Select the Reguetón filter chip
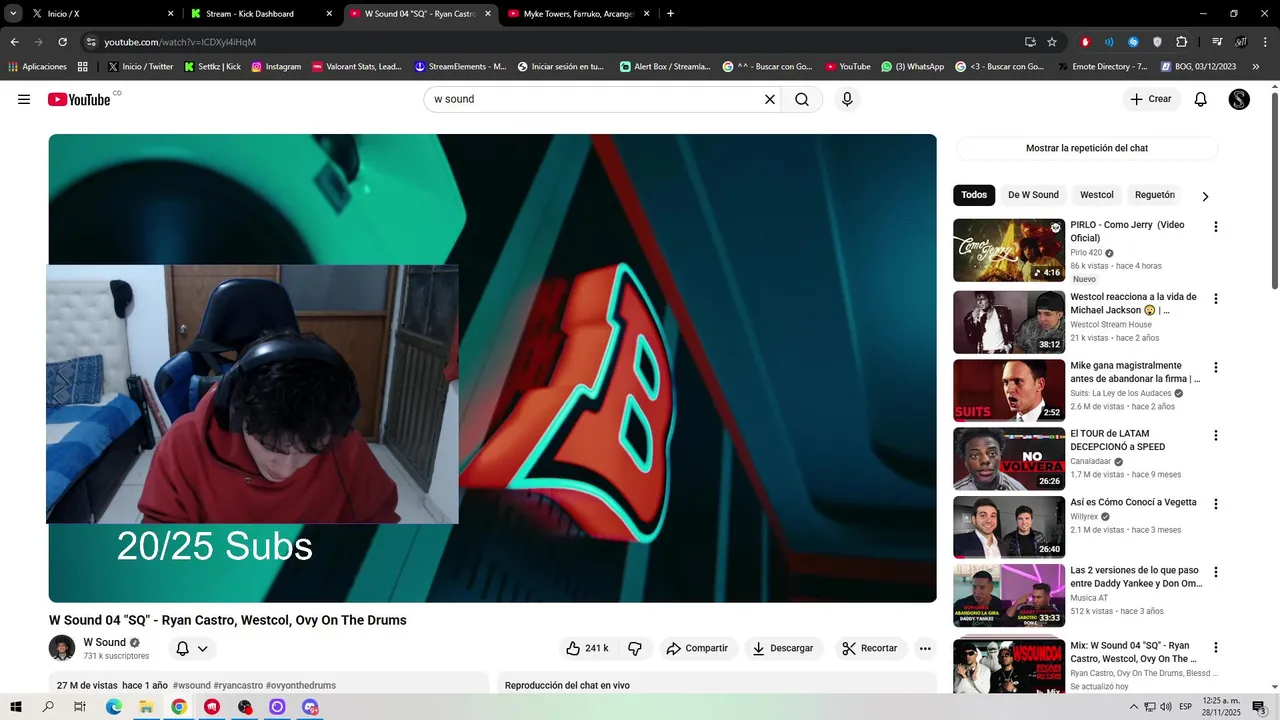Viewport: 1280px width, 720px height. (x=1155, y=195)
